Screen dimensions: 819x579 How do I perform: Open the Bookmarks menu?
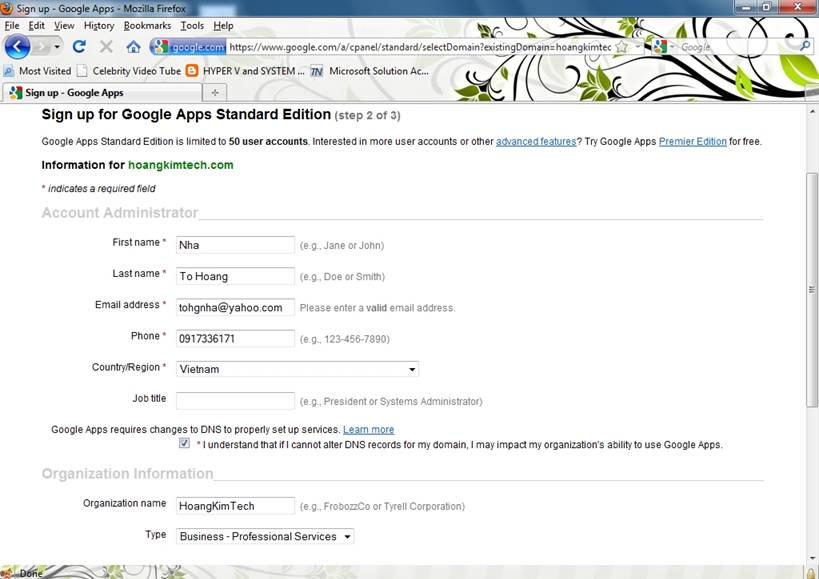pos(147,26)
